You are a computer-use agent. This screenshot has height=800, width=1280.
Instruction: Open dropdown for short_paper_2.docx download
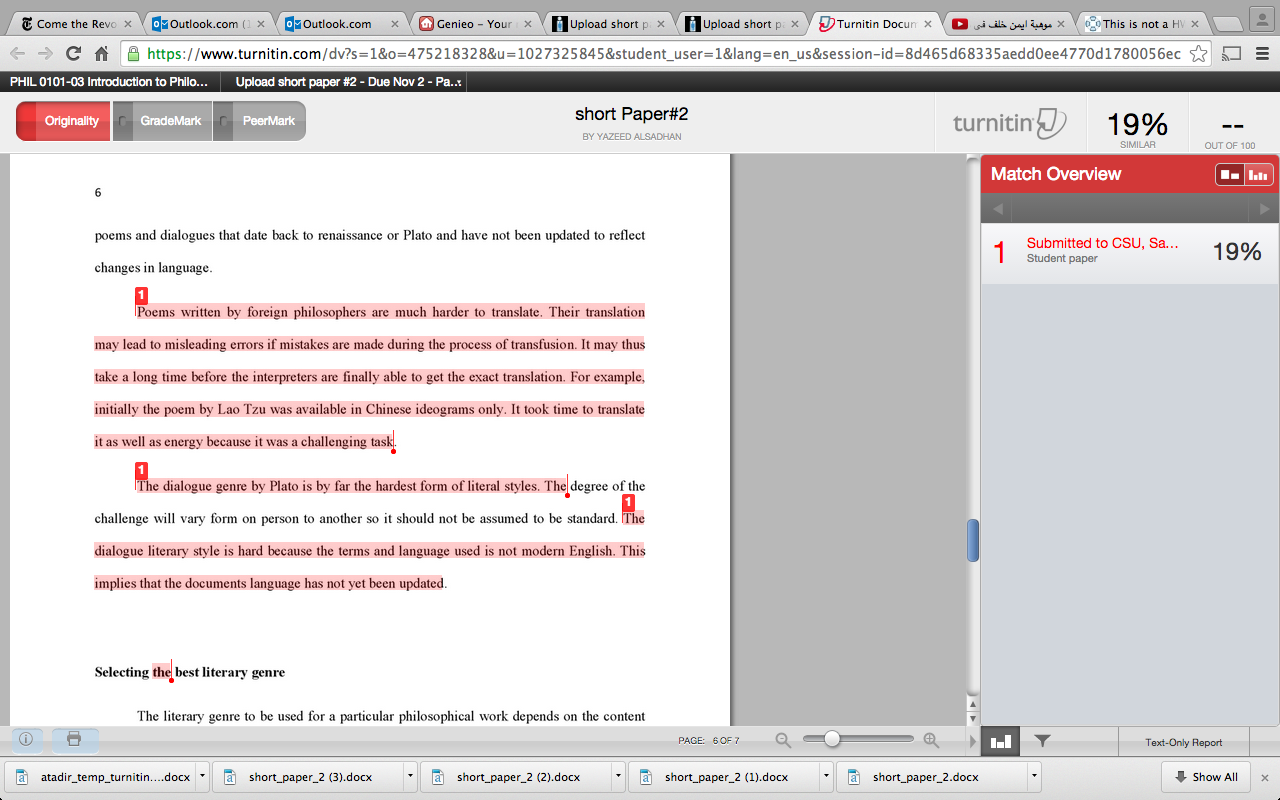(x=1034, y=776)
